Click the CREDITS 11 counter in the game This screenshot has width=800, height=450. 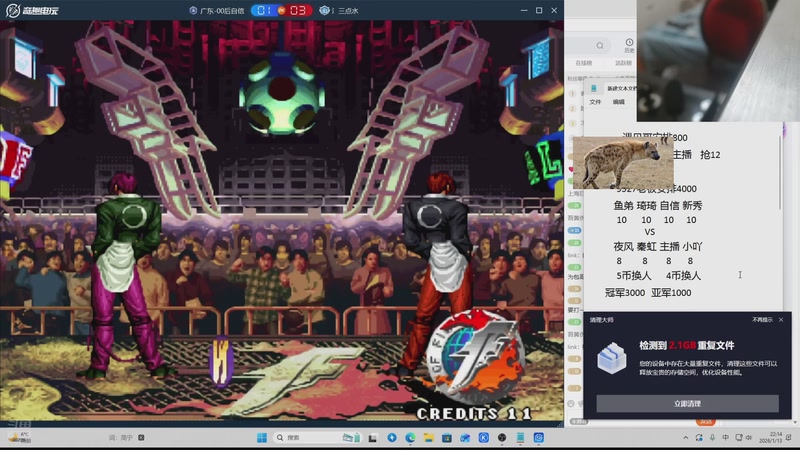click(x=474, y=414)
